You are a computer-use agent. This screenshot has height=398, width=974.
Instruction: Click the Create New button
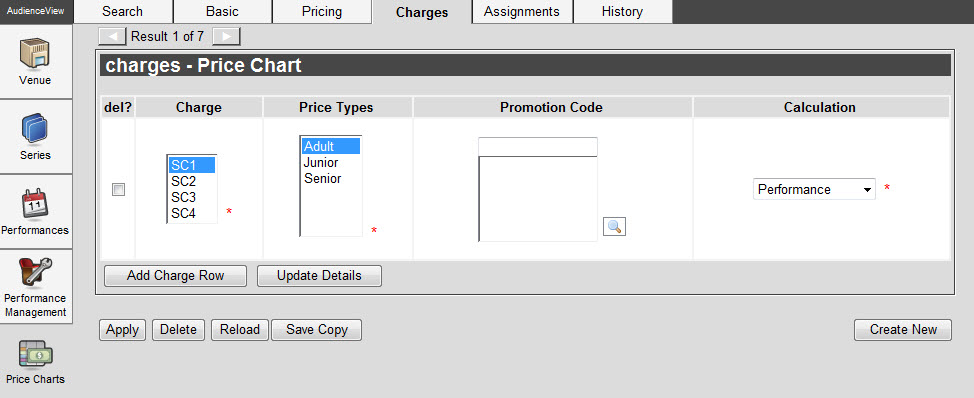tap(903, 330)
